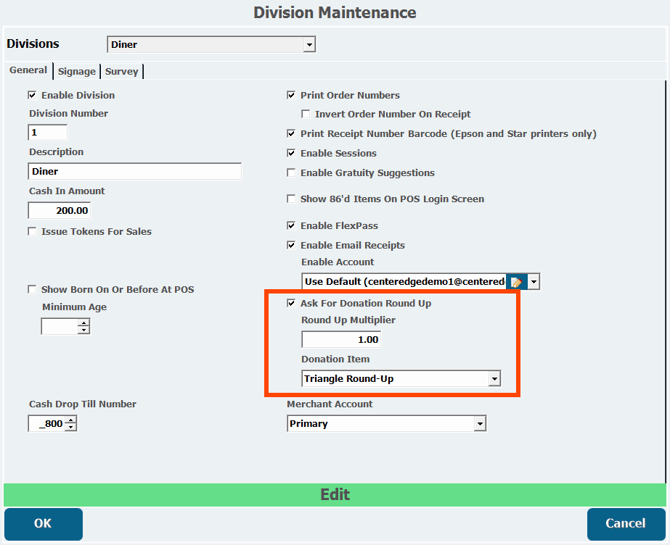Click the Minimum Age spinner arrows
Image resolution: width=670 pixels, height=545 pixels.
tap(83, 326)
